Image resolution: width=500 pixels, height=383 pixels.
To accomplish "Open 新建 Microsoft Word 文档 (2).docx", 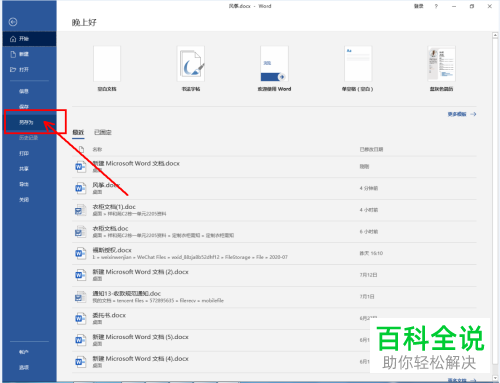I will (274, 275).
